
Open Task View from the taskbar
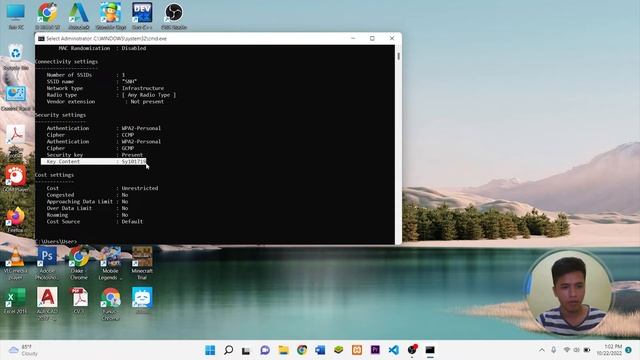pyautogui.click(x=246, y=350)
